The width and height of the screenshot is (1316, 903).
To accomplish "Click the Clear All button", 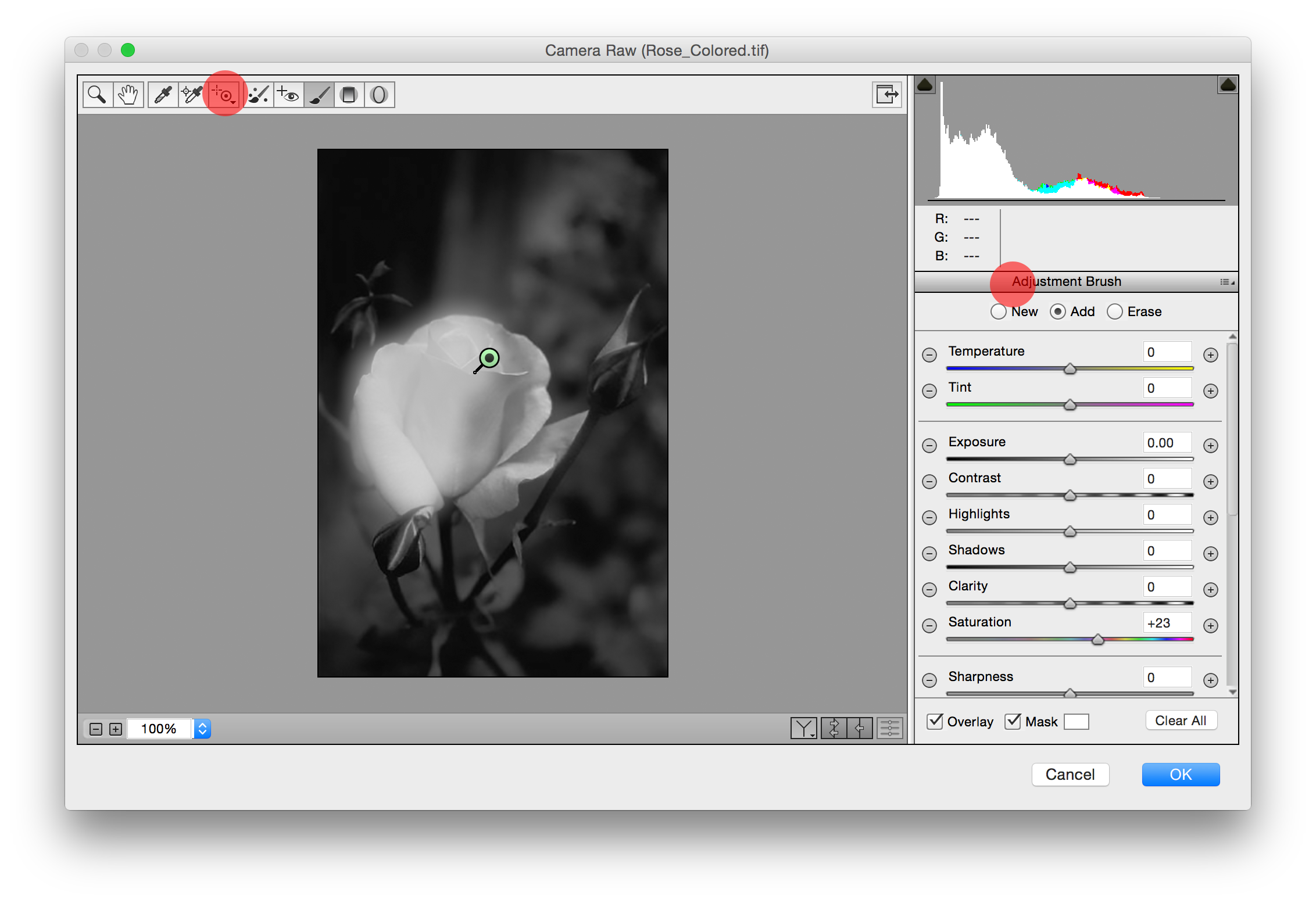I will pos(1180,721).
